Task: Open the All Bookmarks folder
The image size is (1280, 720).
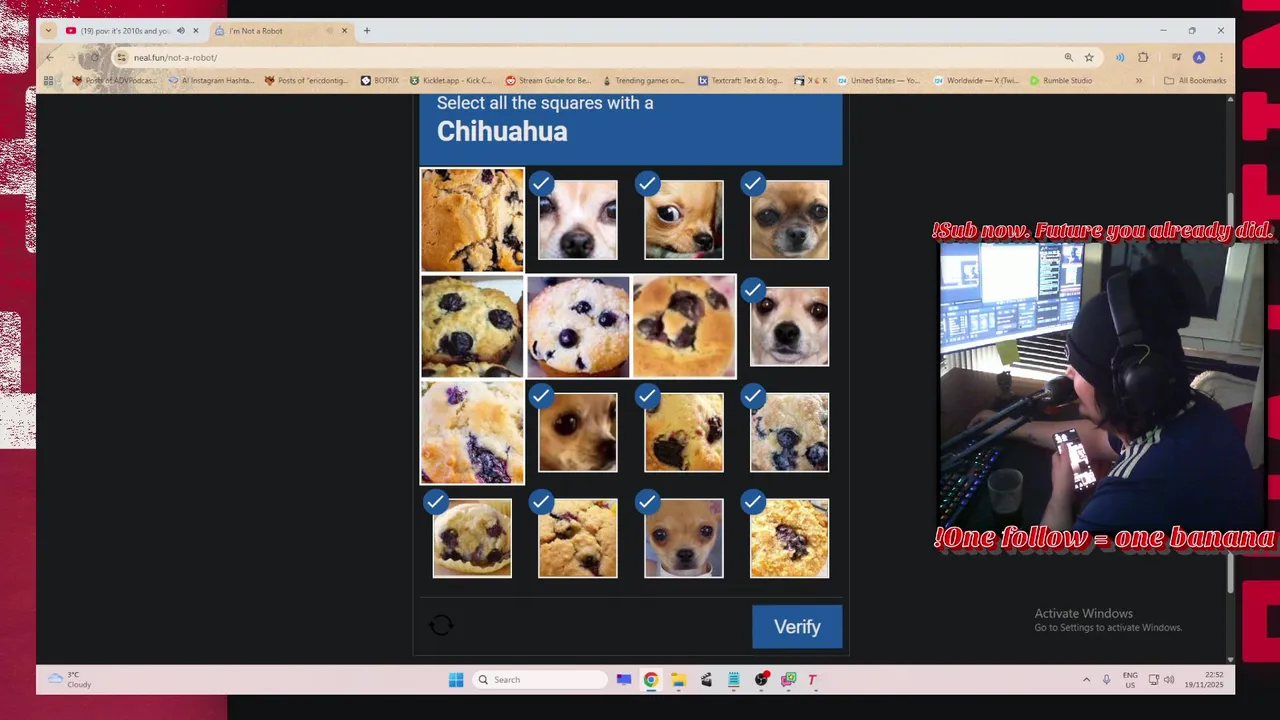Action: point(1195,81)
